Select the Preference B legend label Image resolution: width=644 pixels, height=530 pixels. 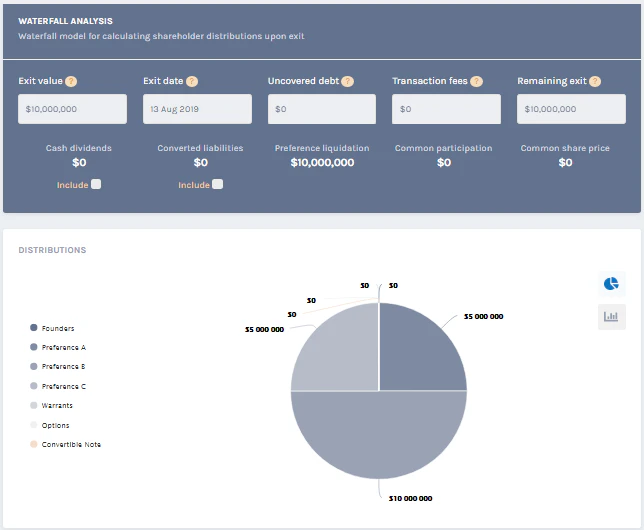pyautogui.click(x=63, y=366)
